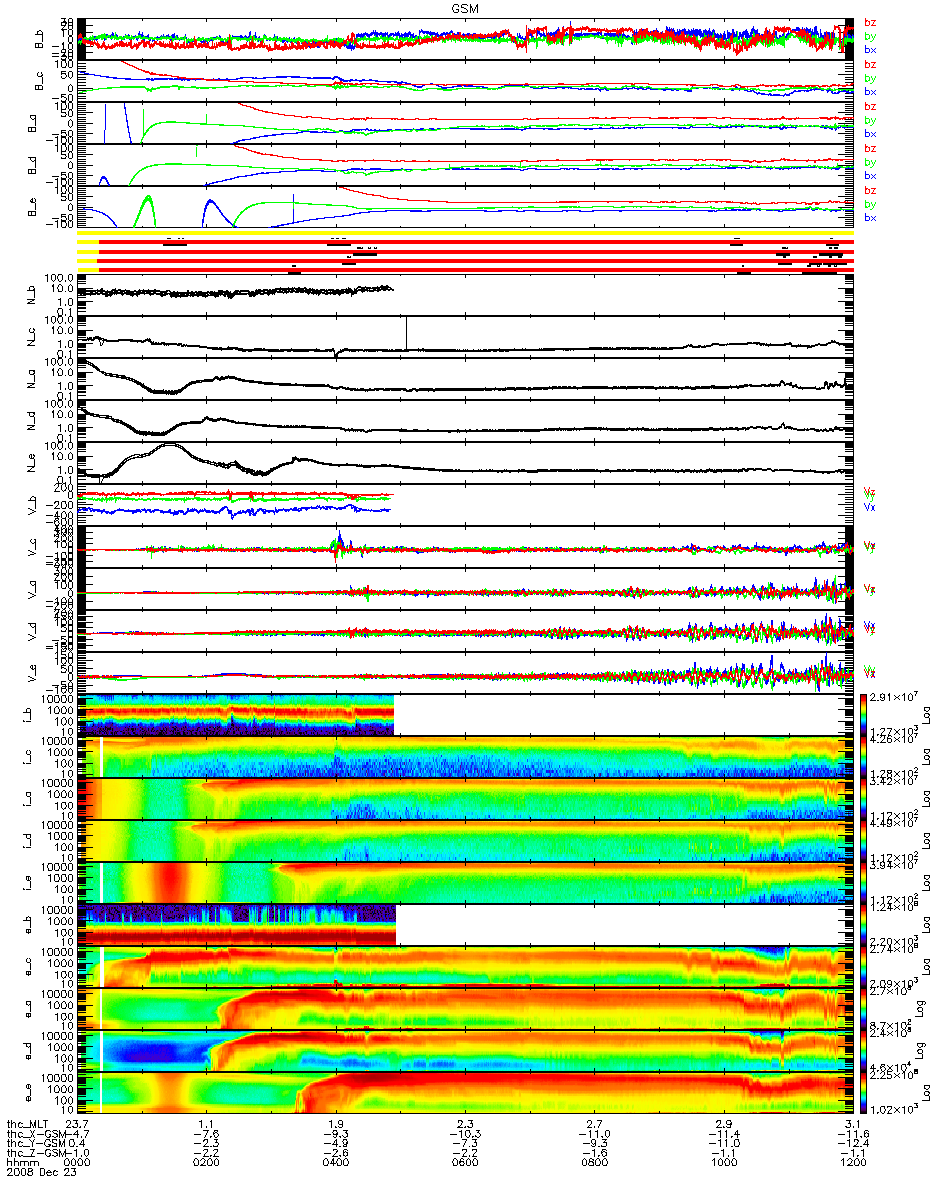Select the B_c axis label

coord(41,81)
